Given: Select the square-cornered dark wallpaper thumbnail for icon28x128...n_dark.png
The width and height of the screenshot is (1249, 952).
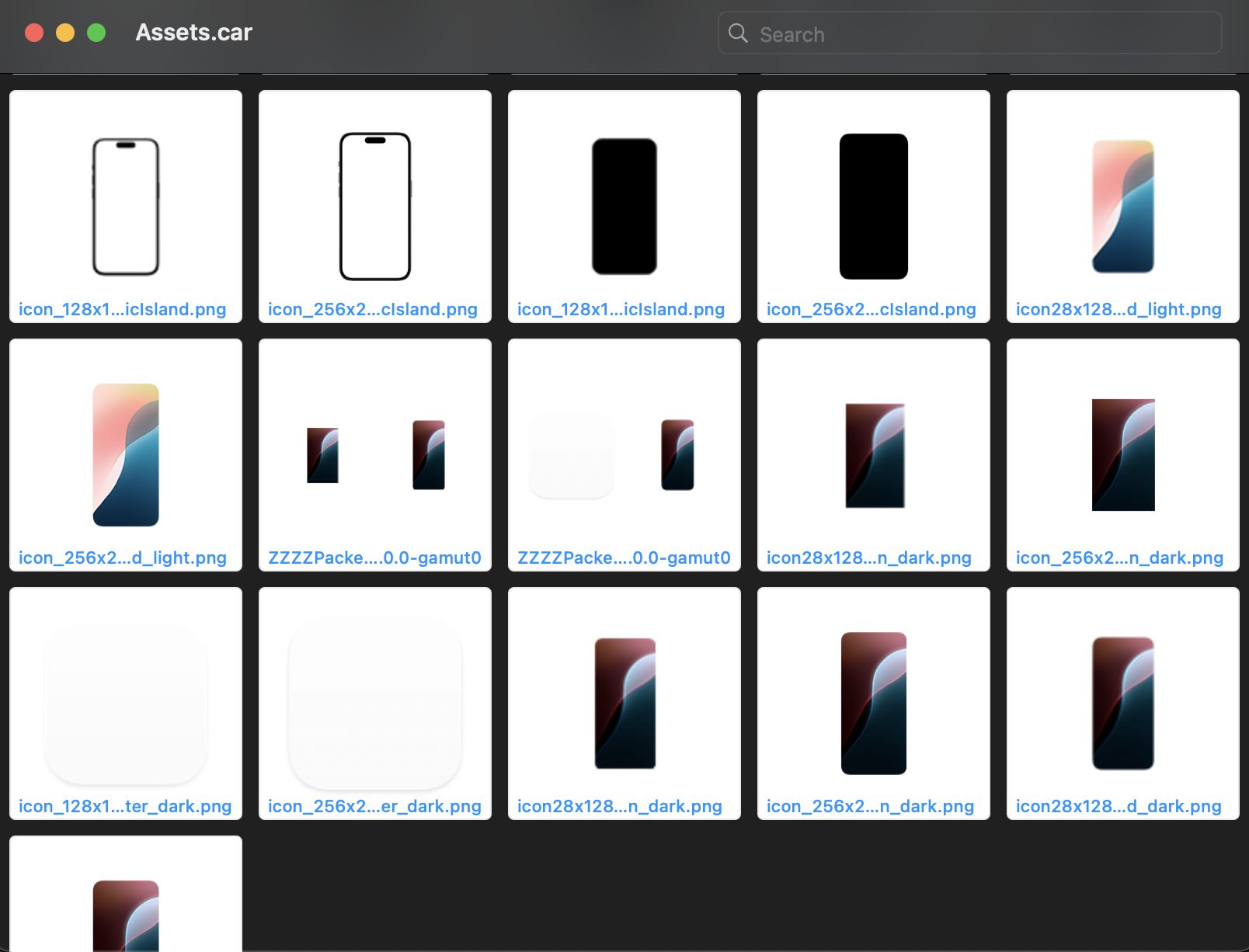Looking at the screenshot, I should tap(875, 455).
